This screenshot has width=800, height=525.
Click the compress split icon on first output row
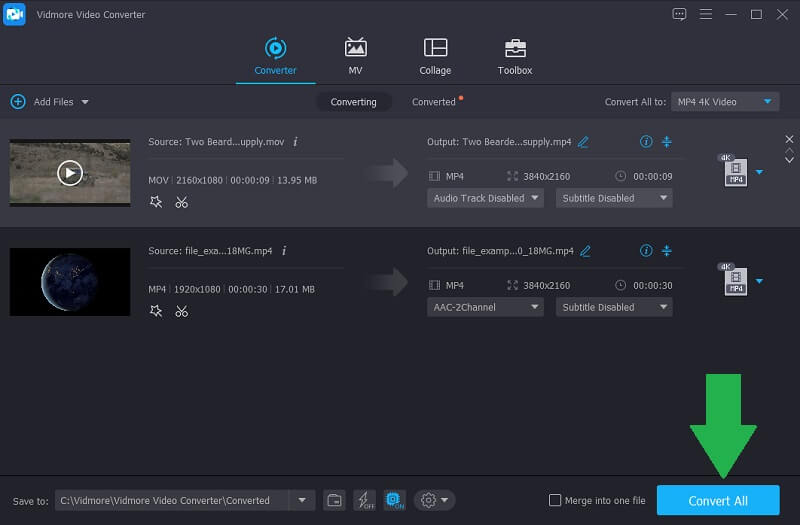[x=667, y=142]
